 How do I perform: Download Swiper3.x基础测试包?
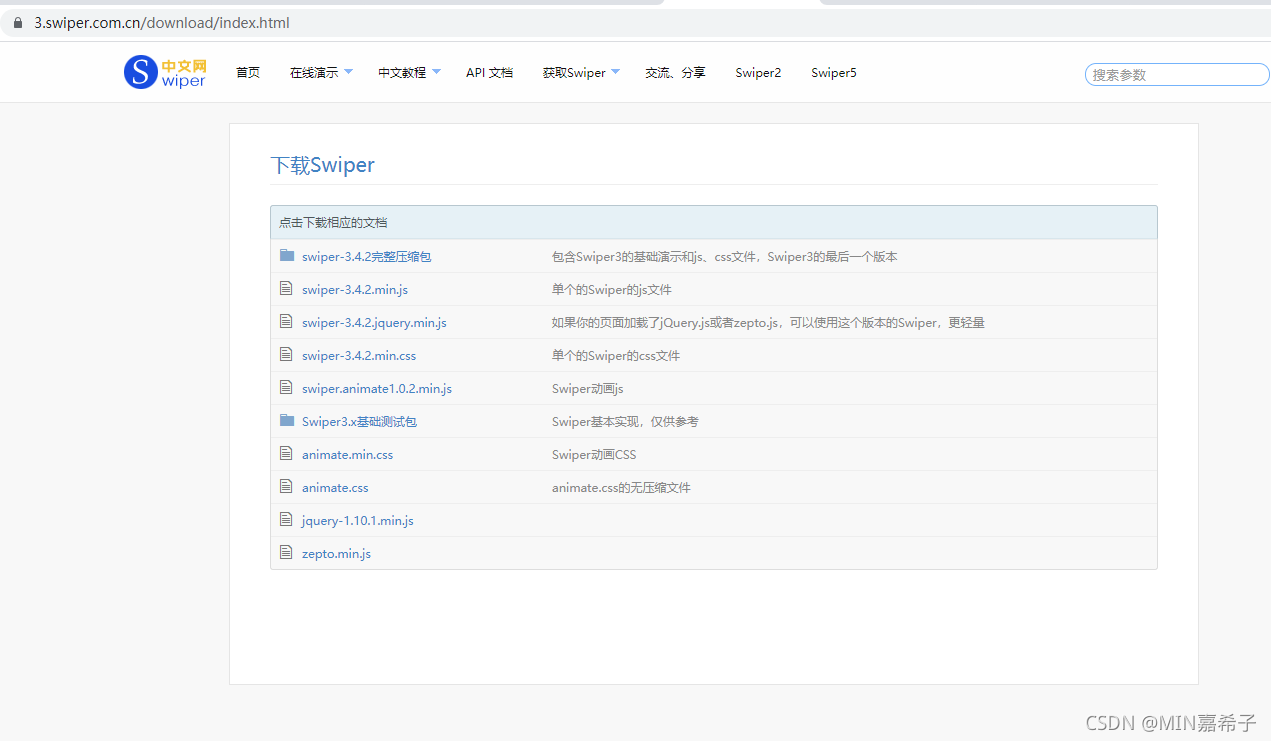359,422
